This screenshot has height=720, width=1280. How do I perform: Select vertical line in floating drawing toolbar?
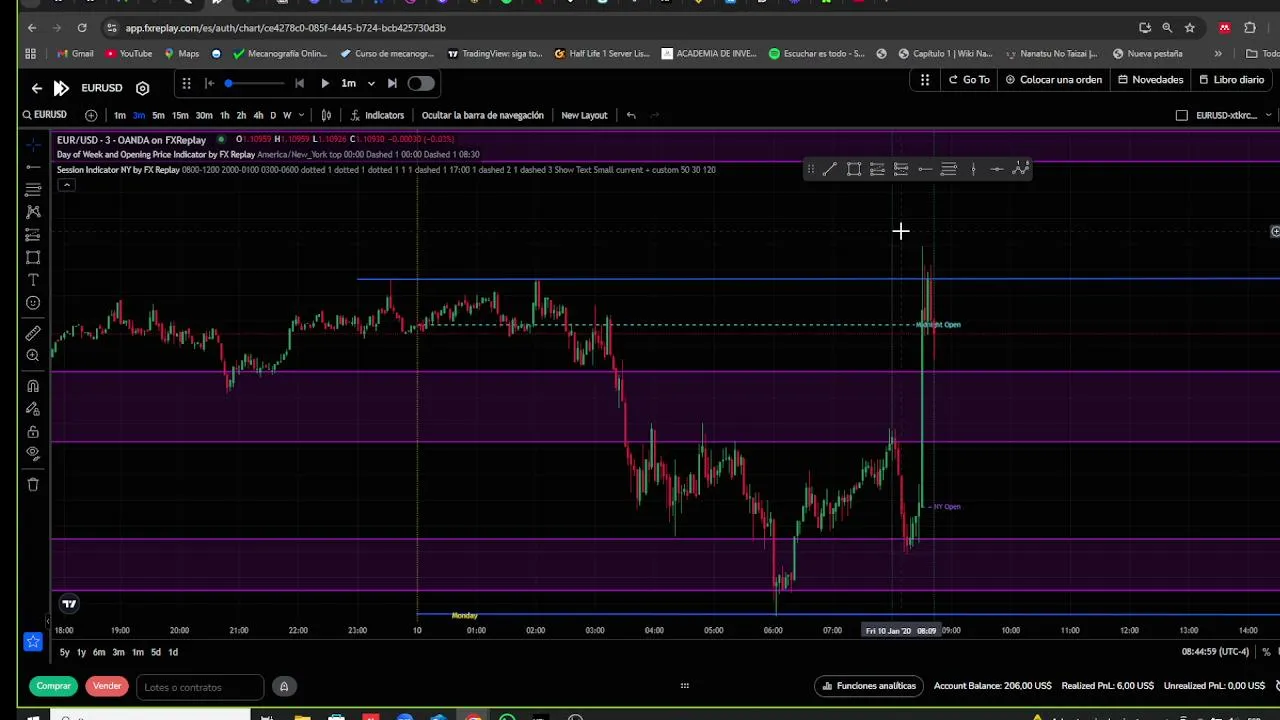click(x=973, y=169)
